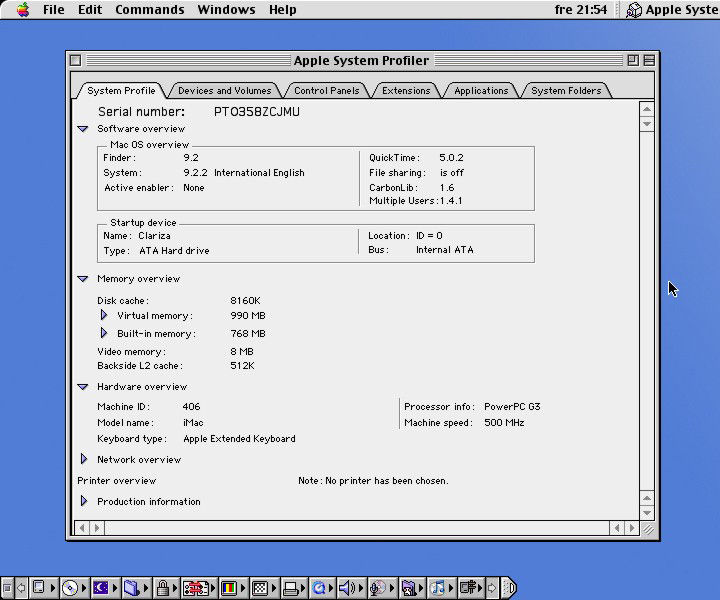
Task: Click the top vertical scroll down arrow
Action: point(647,124)
